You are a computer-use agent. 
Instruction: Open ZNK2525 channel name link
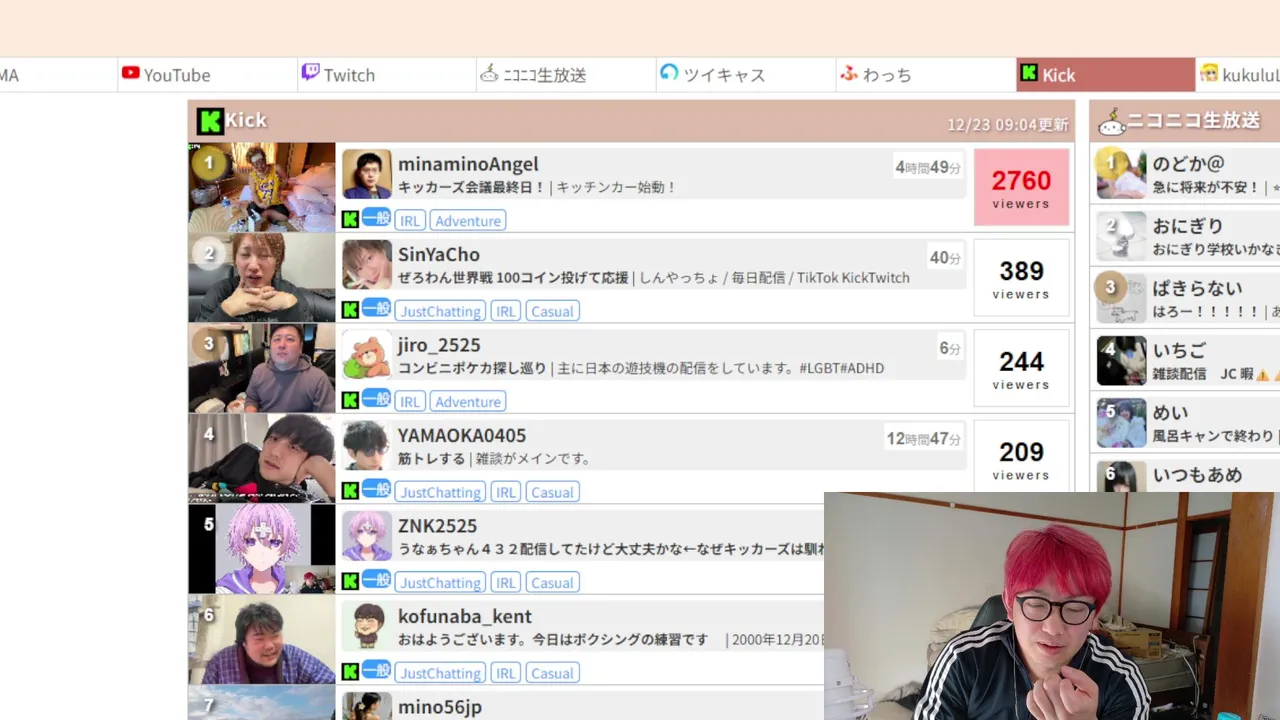click(x=437, y=526)
